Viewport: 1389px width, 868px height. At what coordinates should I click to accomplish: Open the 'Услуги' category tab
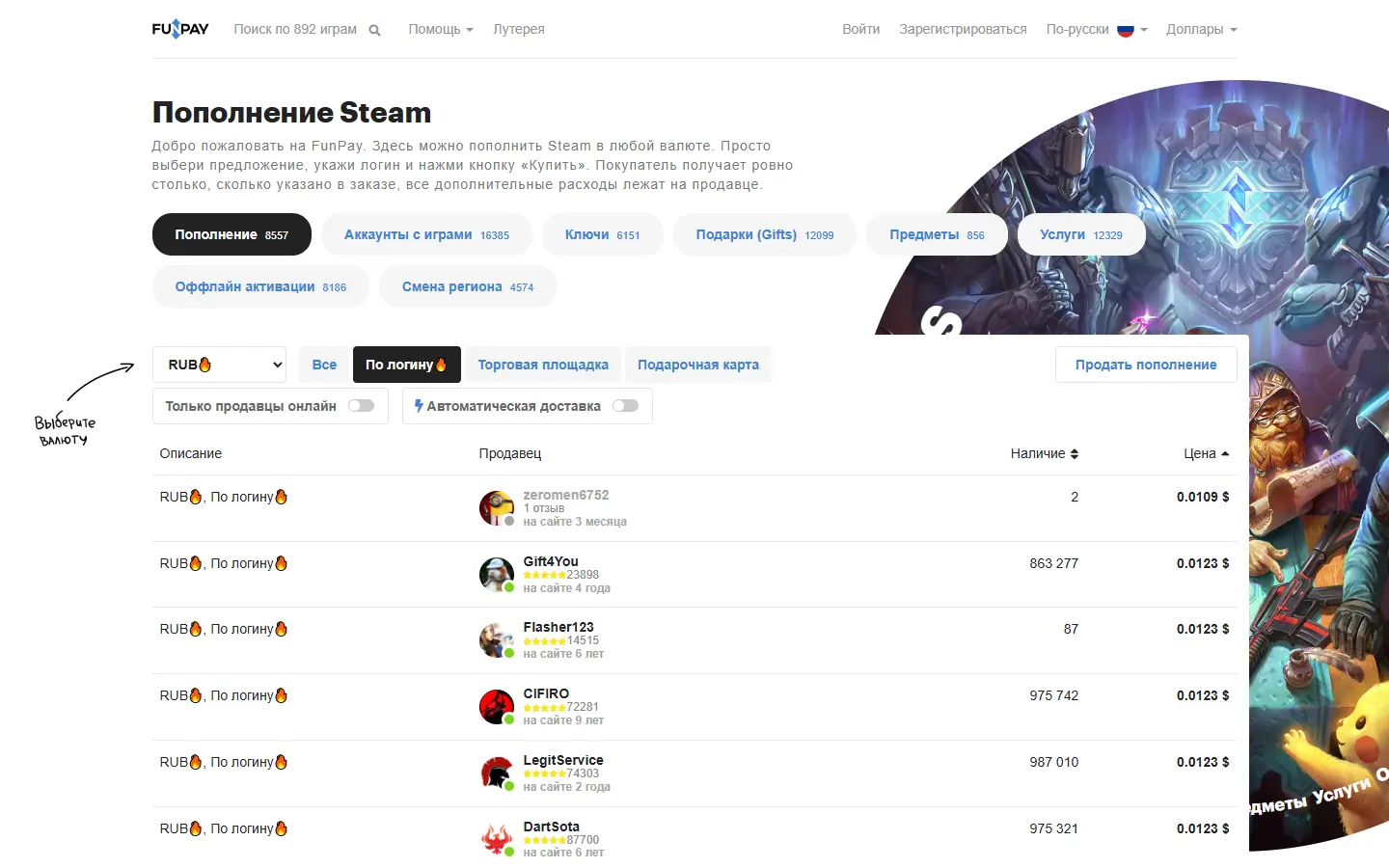click(1081, 234)
